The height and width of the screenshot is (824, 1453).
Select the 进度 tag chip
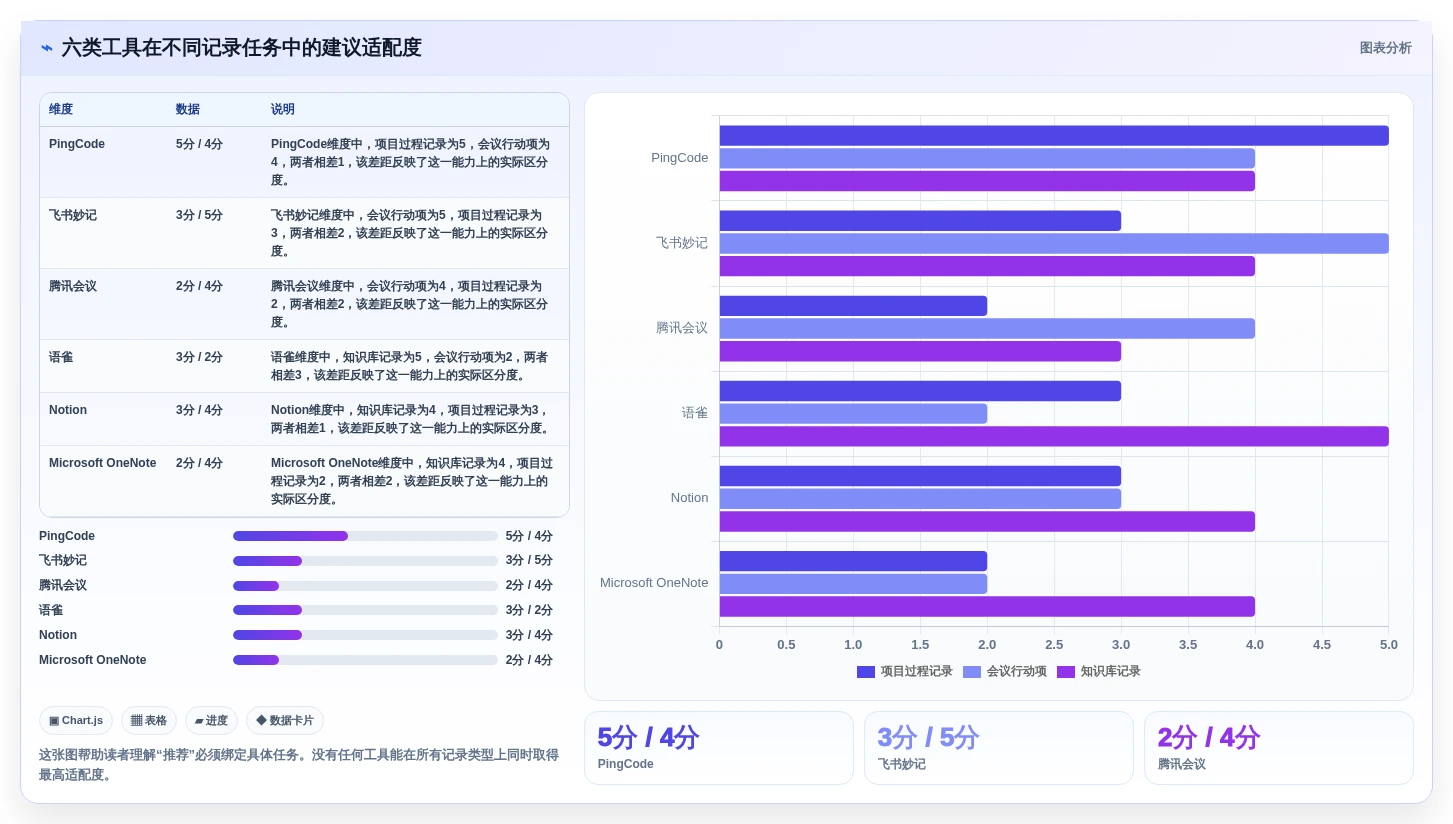pyautogui.click(x=211, y=721)
